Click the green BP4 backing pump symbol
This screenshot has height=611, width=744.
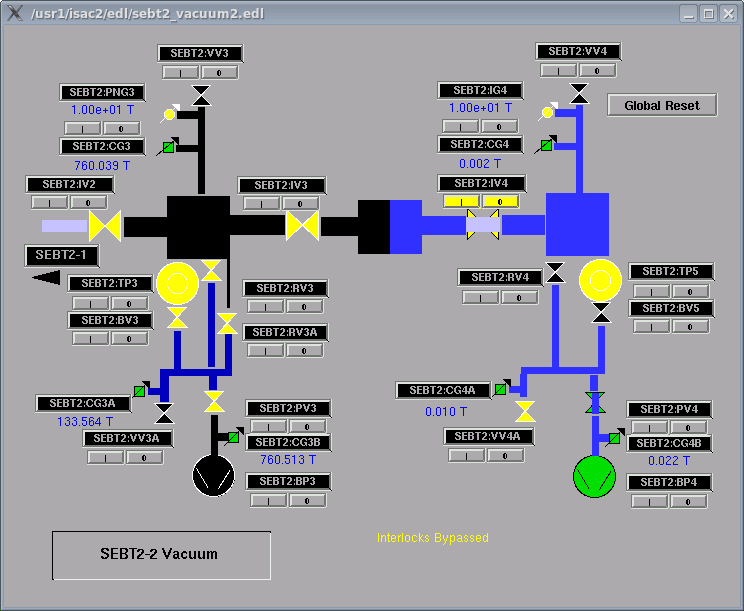point(594,475)
